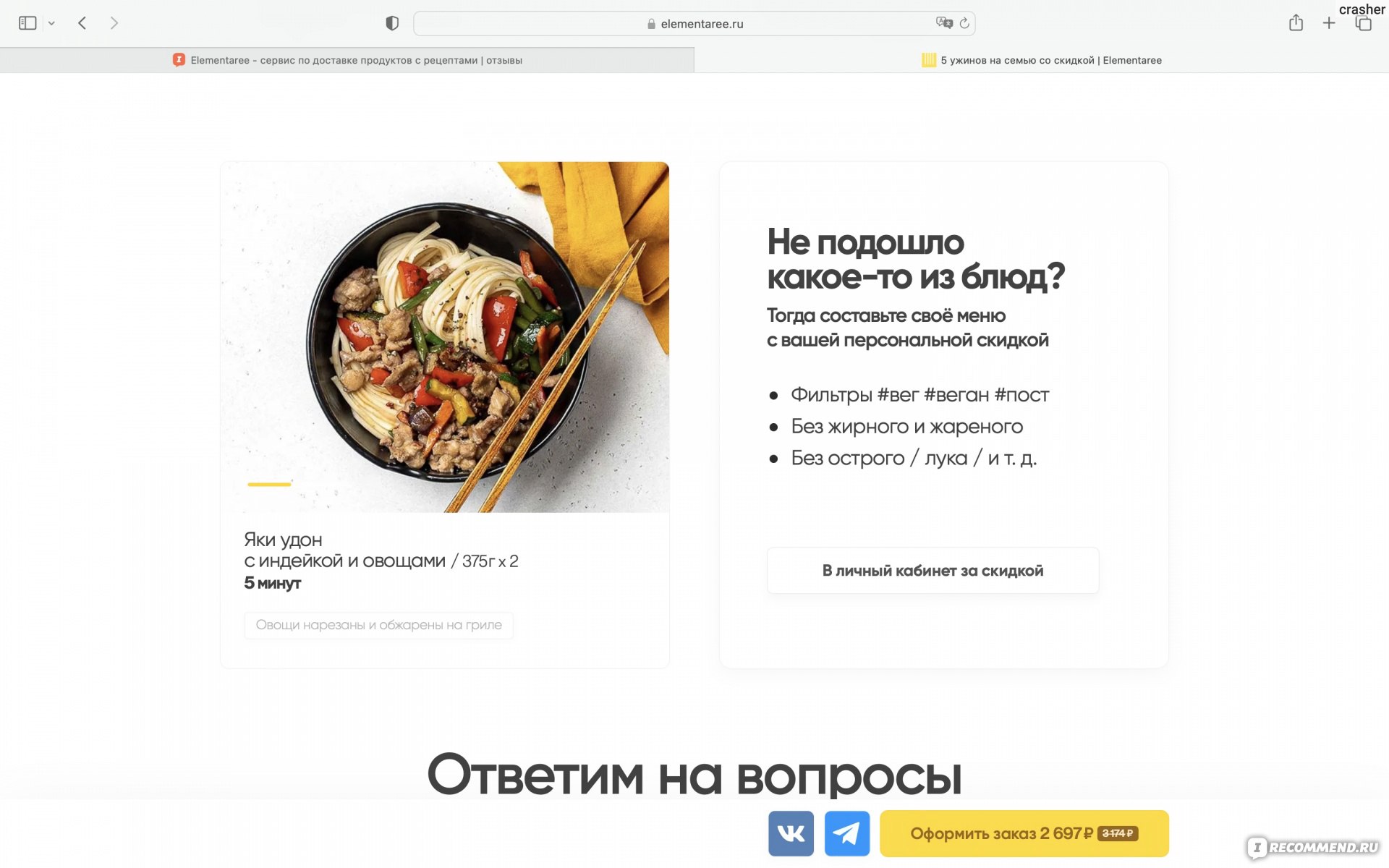Click the share/export icon in toolbar

click(x=1297, y=23)
